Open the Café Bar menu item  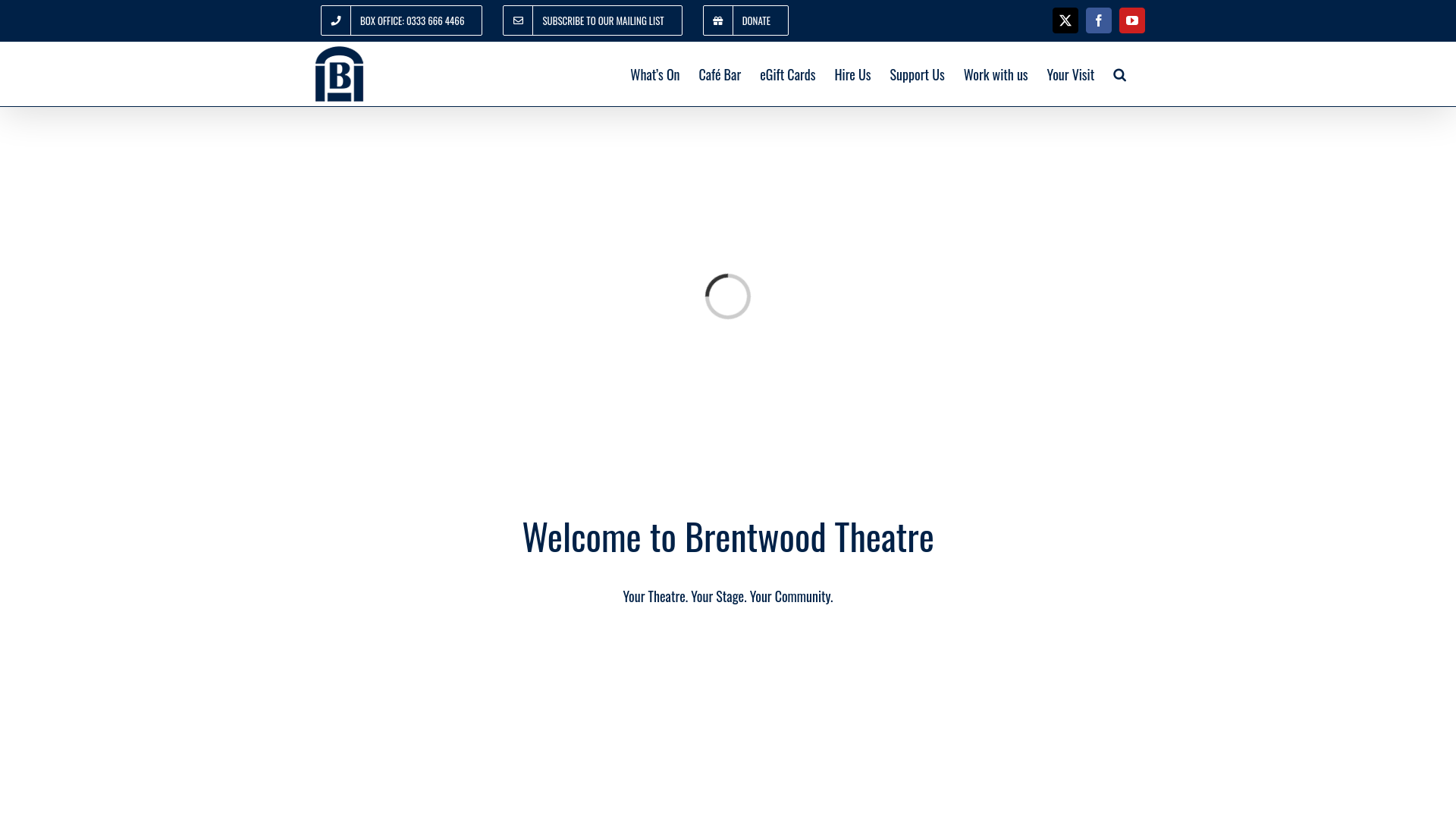tap(720, 74)
